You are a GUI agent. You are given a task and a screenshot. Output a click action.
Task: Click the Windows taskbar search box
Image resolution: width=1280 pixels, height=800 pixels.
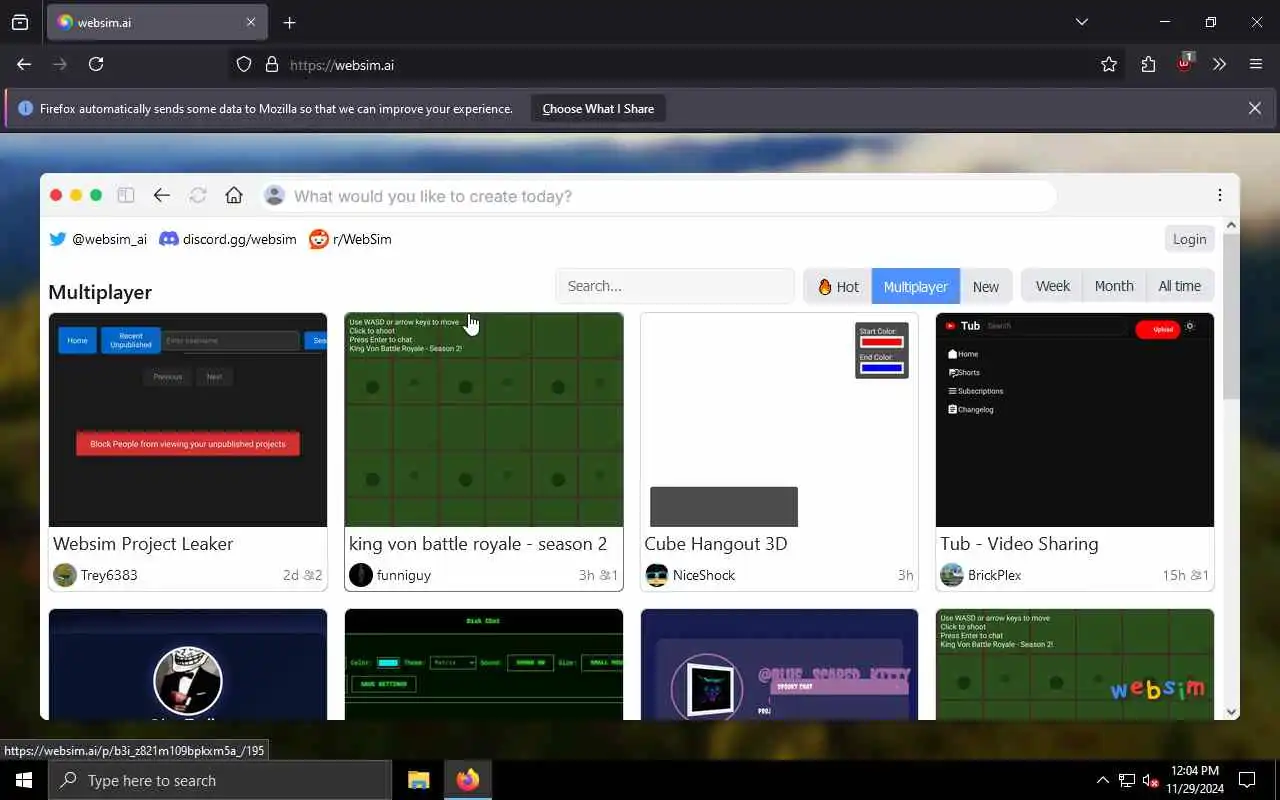tap(220, 780)
